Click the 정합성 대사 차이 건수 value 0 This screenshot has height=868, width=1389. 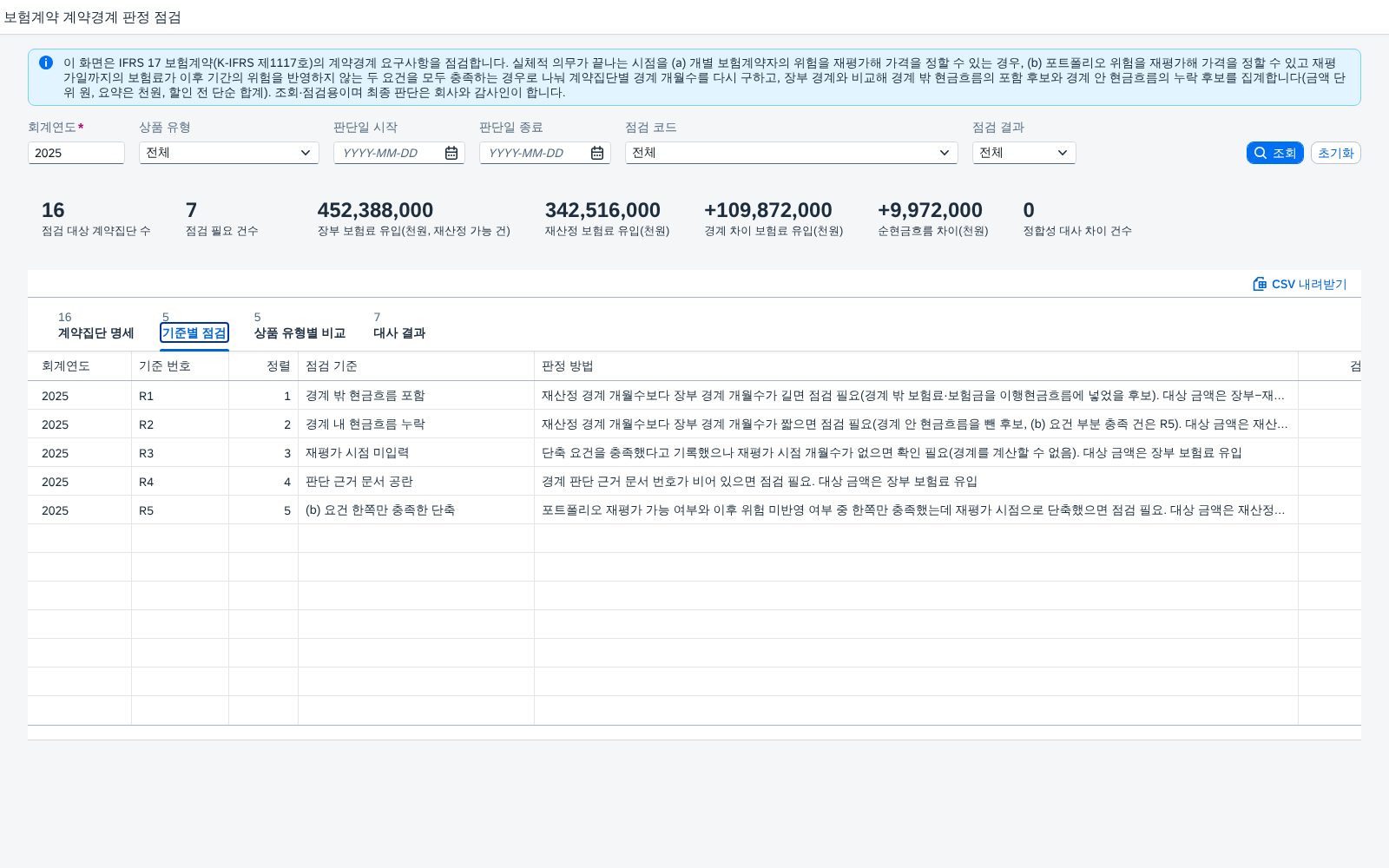1029,210
